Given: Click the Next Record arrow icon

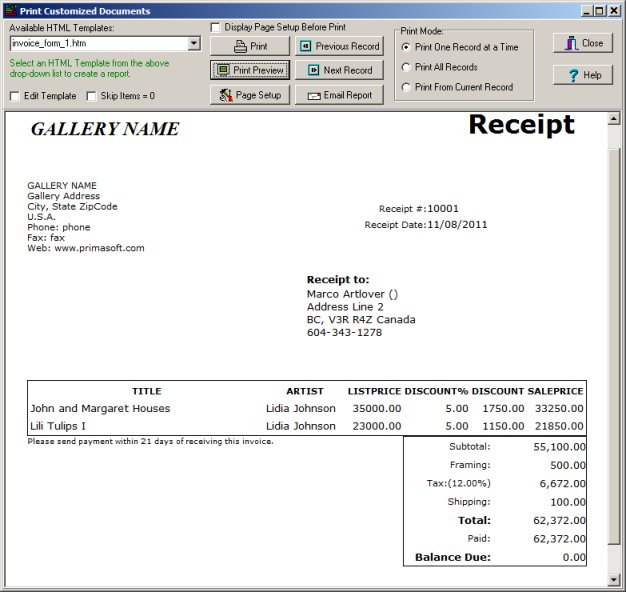Looking at the screenshot, I should [x=313, y=70].
